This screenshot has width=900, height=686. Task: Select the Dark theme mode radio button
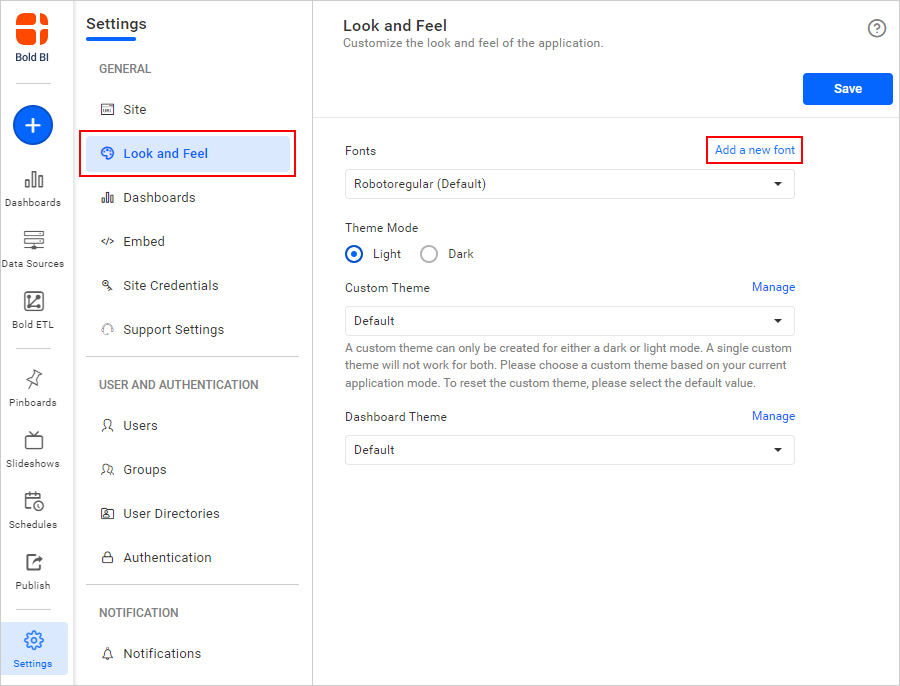click(x=429, y=254)
